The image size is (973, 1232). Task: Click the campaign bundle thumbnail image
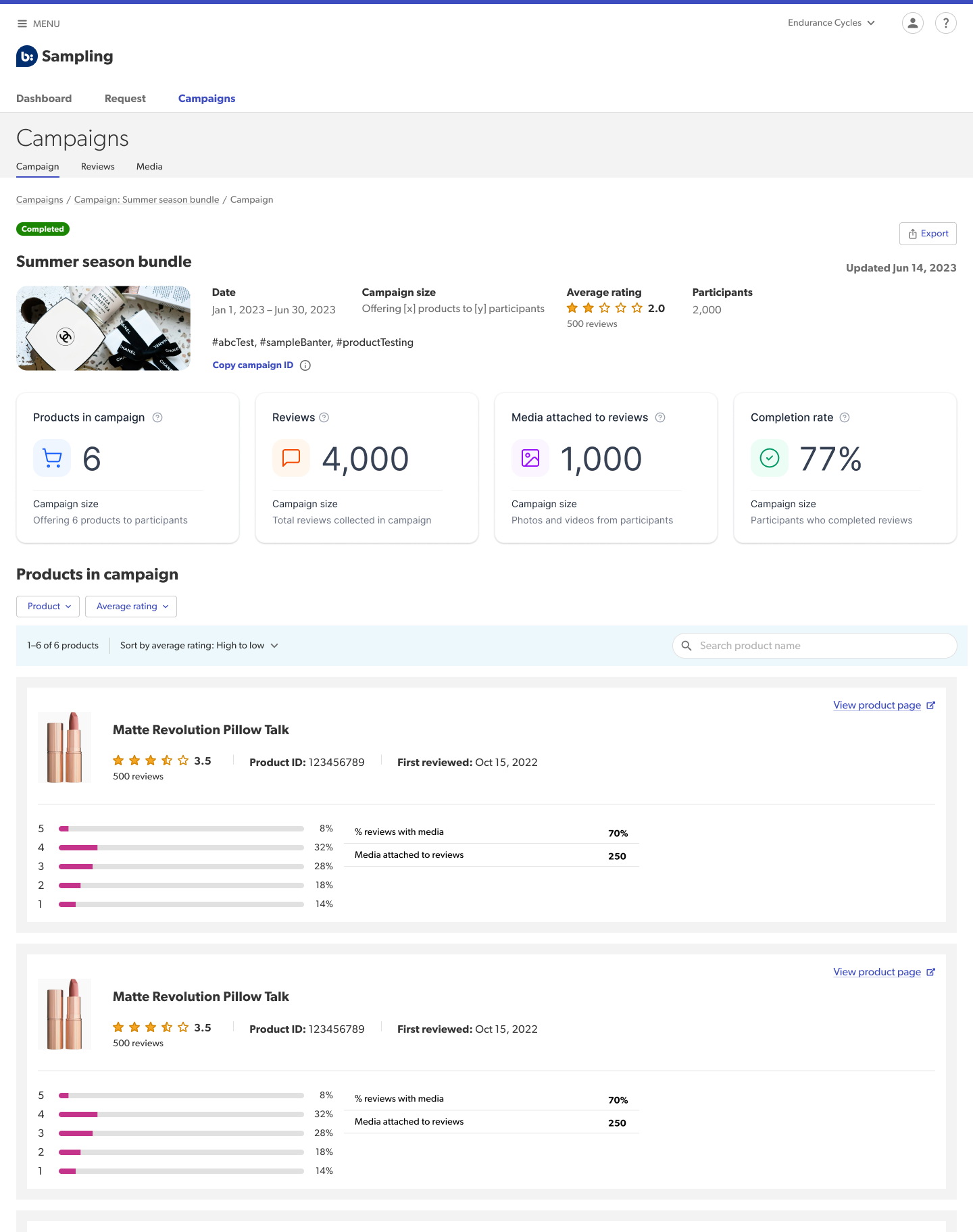point(103,328)
